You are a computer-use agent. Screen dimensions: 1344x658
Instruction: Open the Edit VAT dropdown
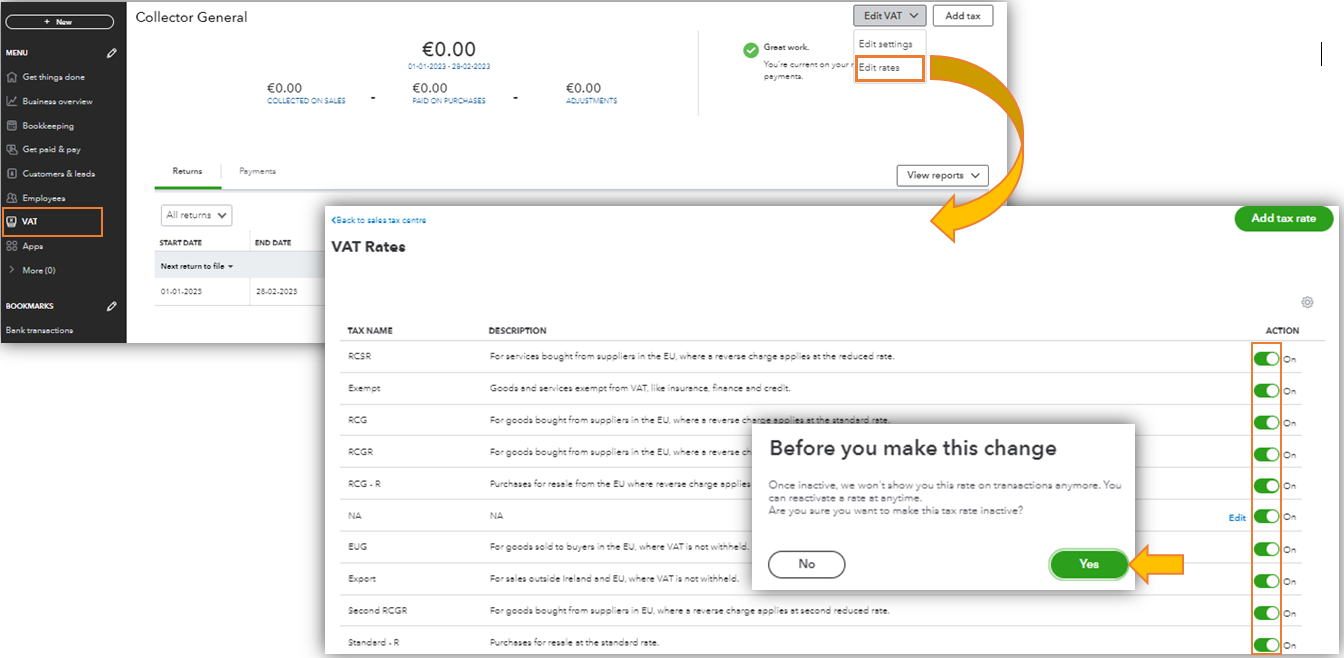(889, 15)
